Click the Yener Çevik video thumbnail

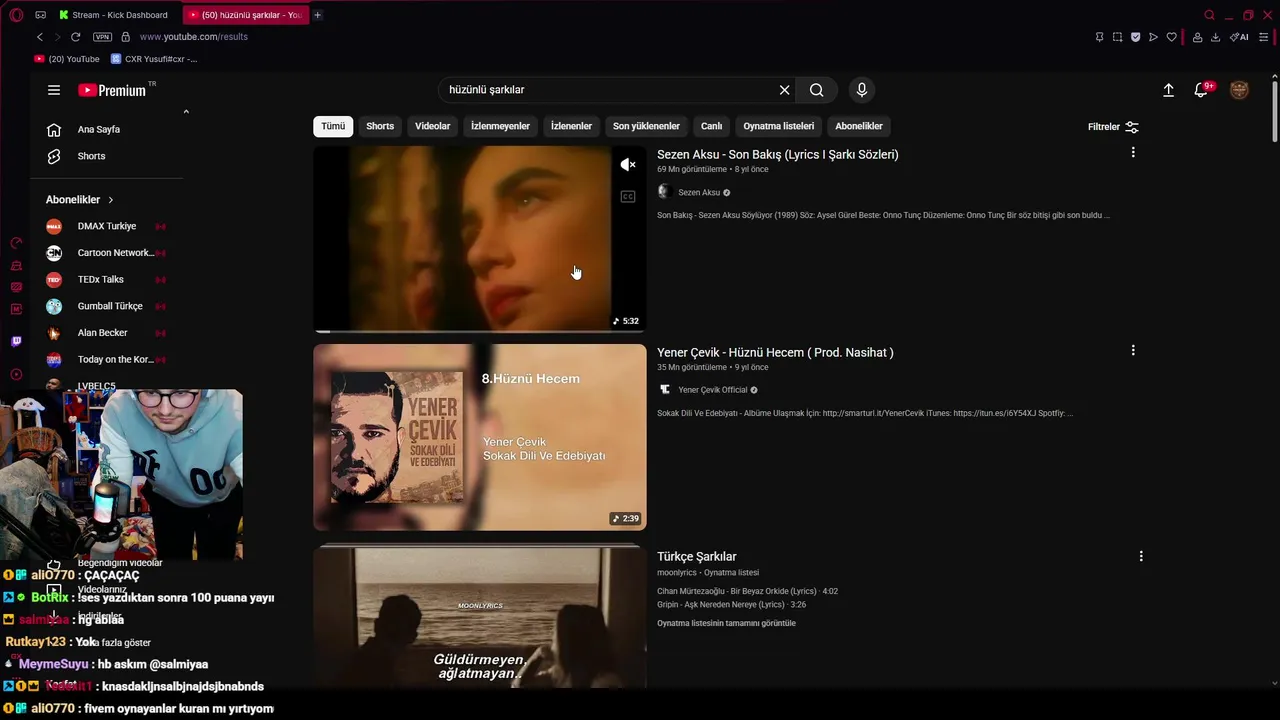pos(480,437)
